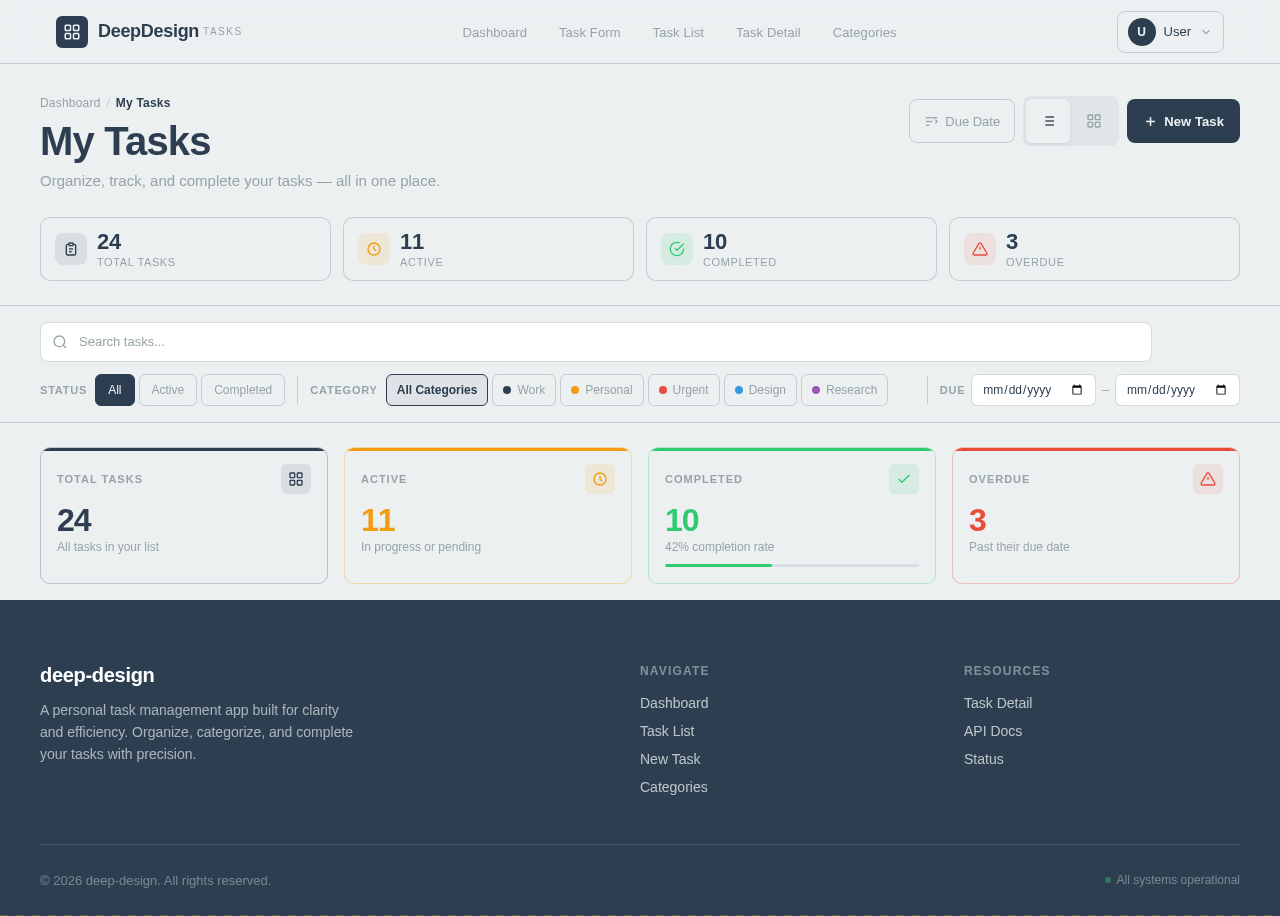1280x916 pixels.
Task: Filter status by Completed
Action: point(243,390)
